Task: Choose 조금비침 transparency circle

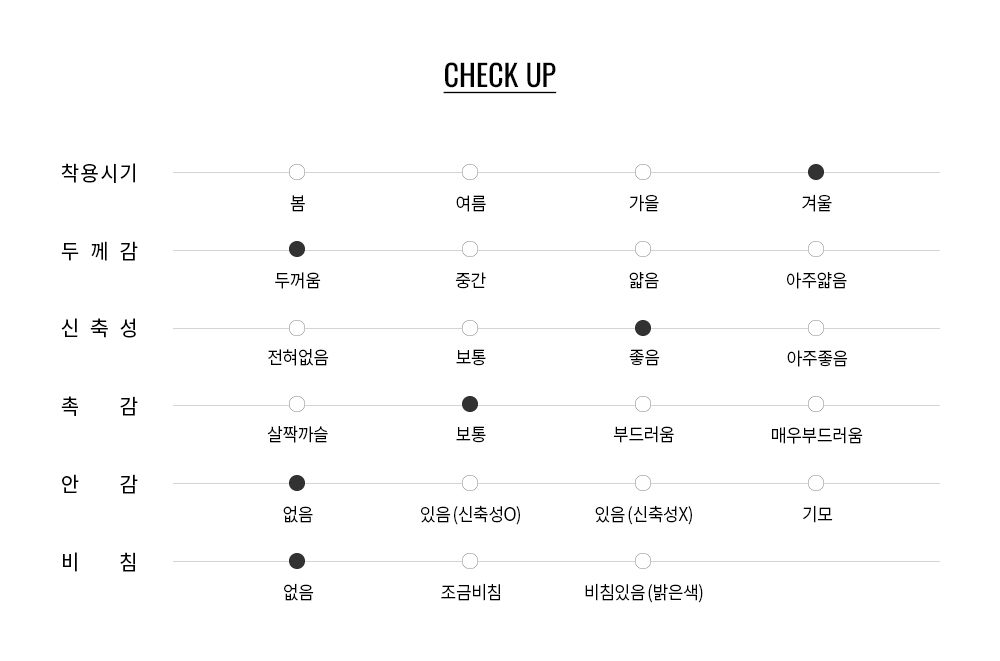Action: coord(470,561)
